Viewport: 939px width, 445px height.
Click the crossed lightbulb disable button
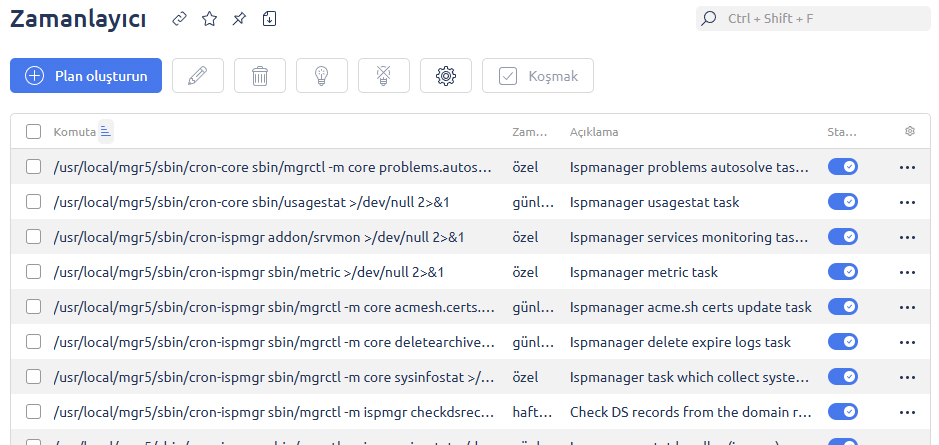[x=384, y=75]
